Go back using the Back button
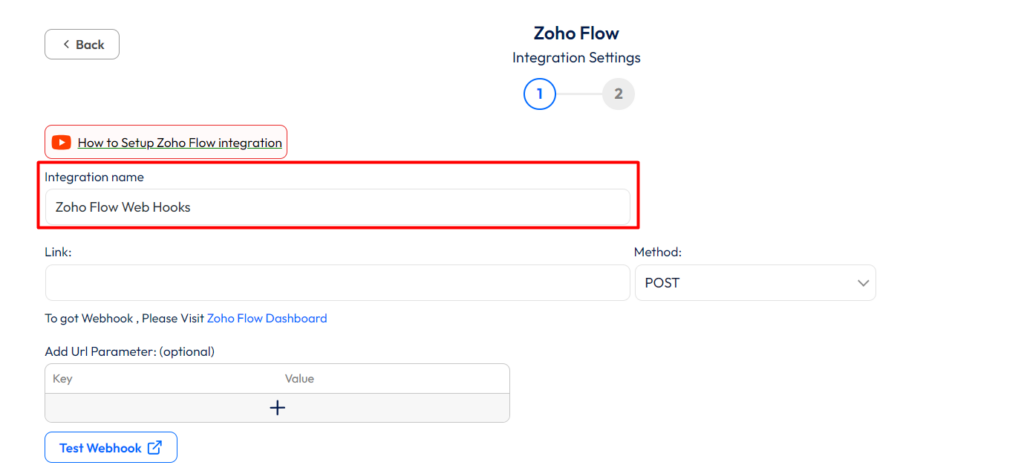Image resolution: width=1024 pixels, height=471 pixels. (x=82, y=44)
